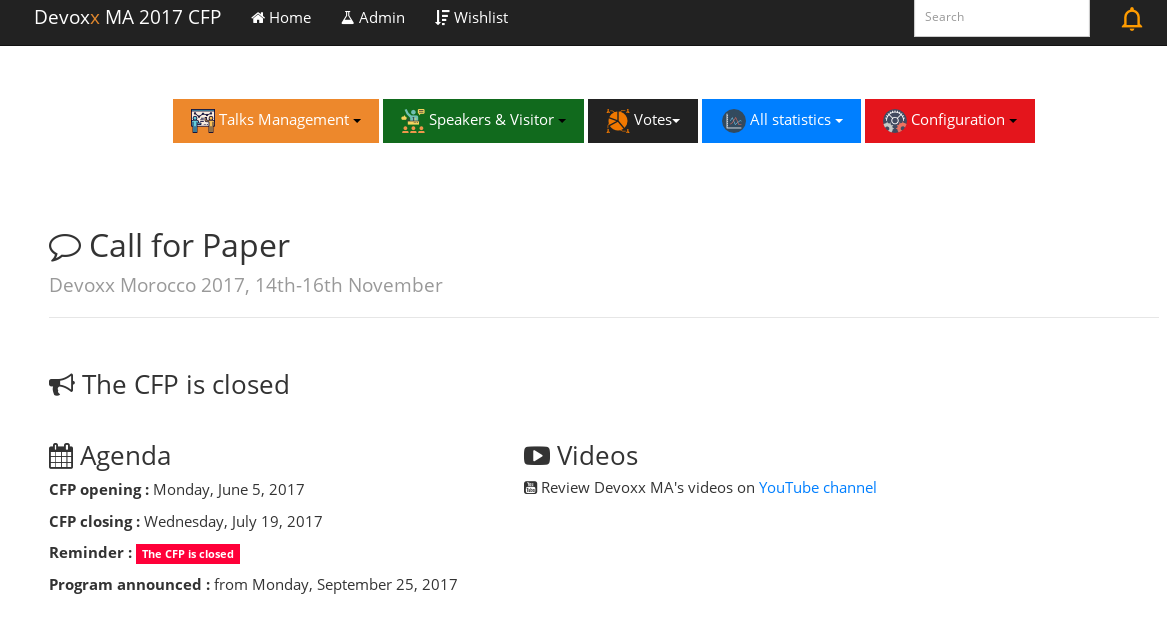Click the Wishlist sort icon
Viewport: 1167px width, 617px height.
[442, 18]
